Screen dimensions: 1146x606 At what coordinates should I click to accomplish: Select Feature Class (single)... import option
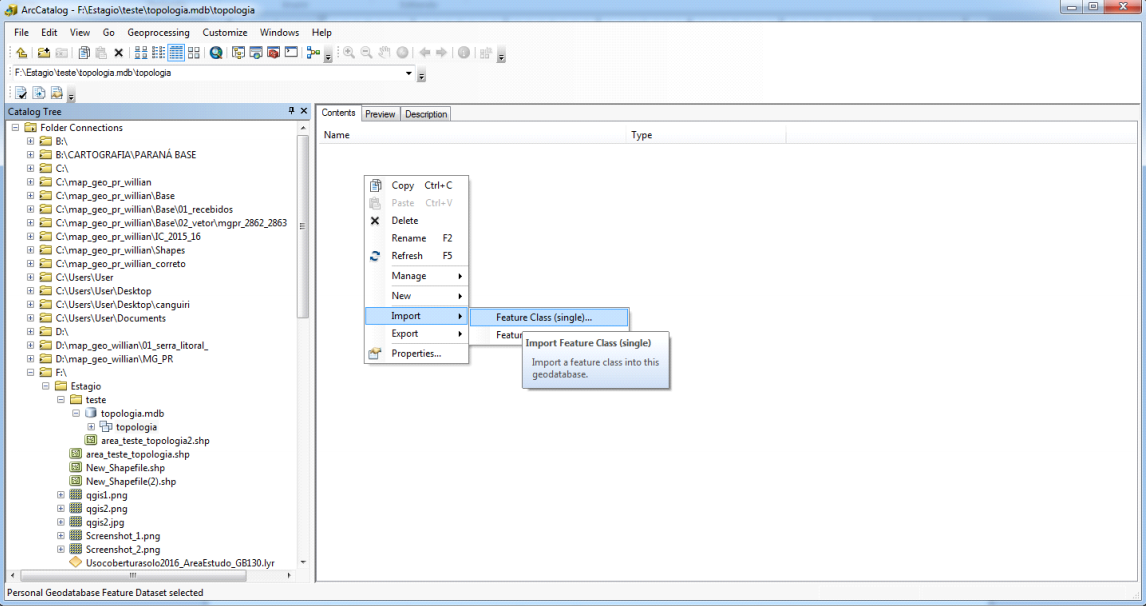[x=549, y=317]
